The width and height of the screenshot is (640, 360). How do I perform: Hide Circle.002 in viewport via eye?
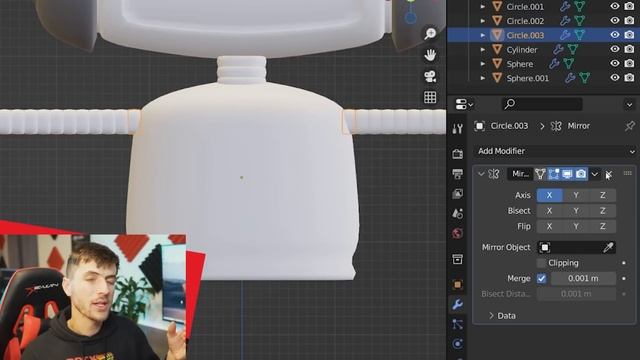615,20
